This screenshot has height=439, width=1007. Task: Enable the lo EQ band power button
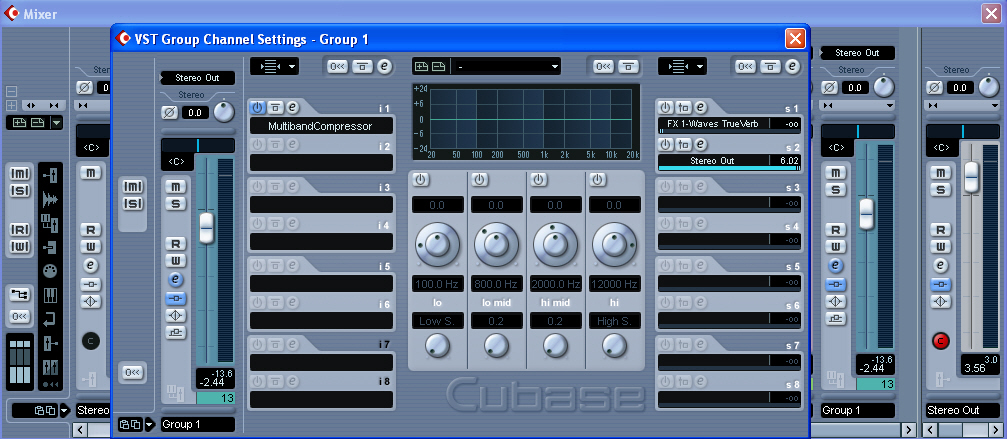coord(421,180)
